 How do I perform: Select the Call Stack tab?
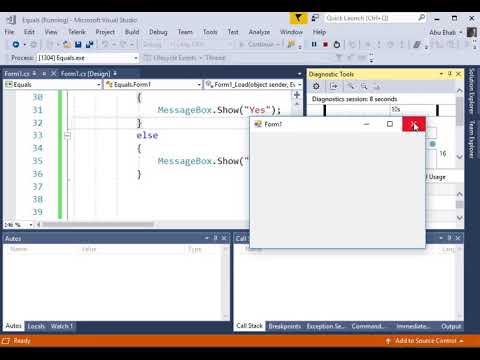250,326
